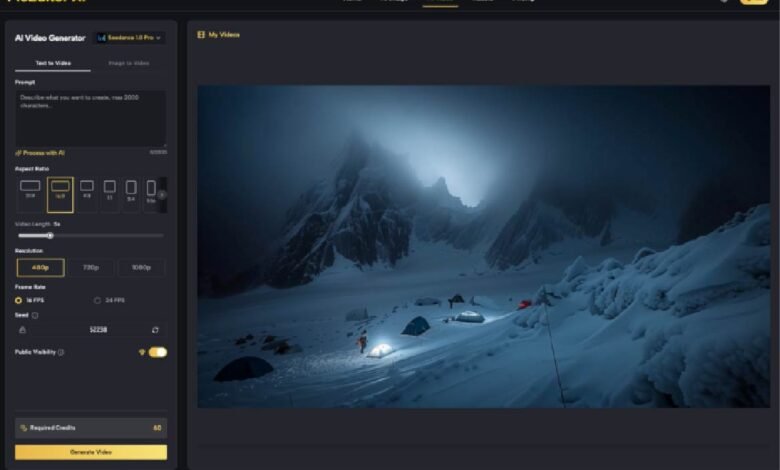Randomize seed with the refresh icon

click(x=155, y=329)
